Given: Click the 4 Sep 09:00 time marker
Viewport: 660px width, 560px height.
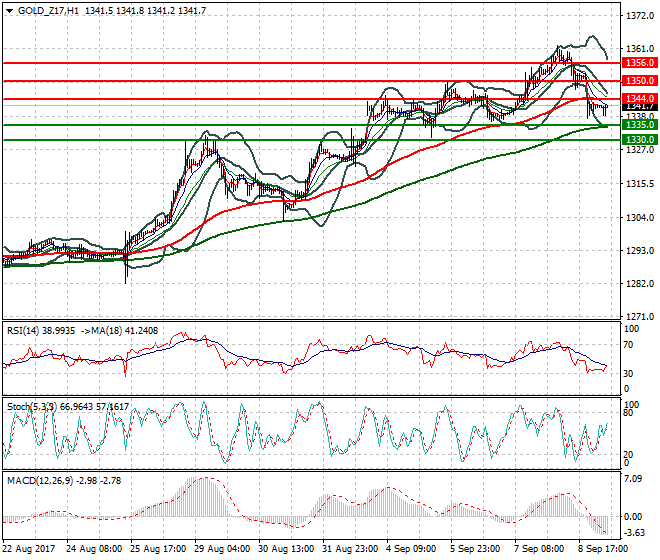Looking at the screenshot, I should click(412, 549).
